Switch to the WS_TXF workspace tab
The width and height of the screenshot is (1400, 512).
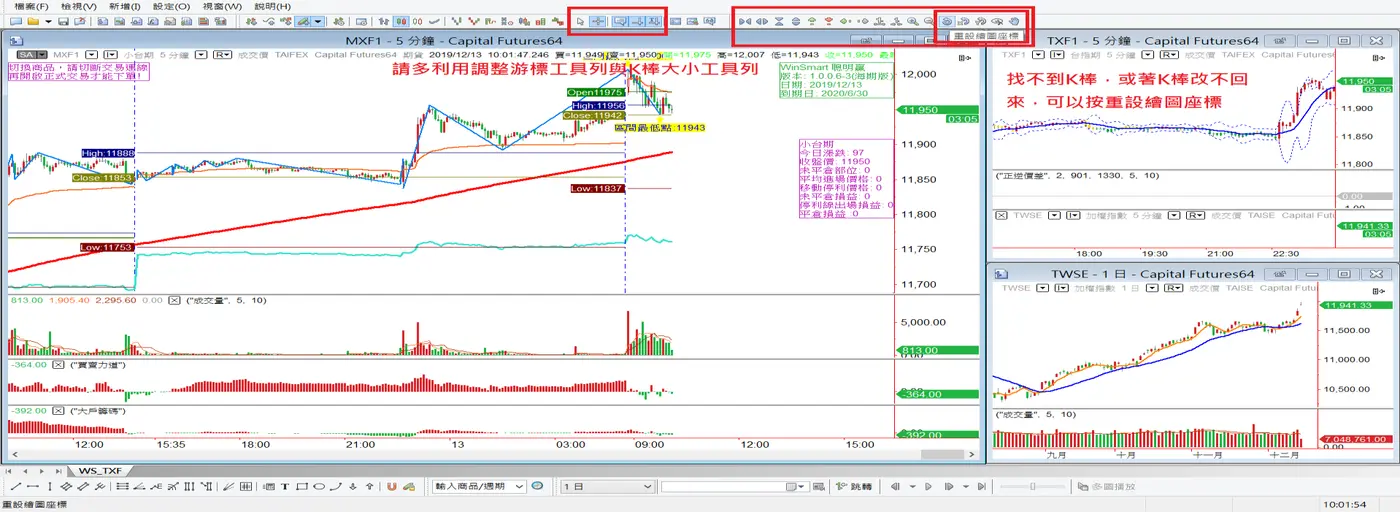coord(100,470)
